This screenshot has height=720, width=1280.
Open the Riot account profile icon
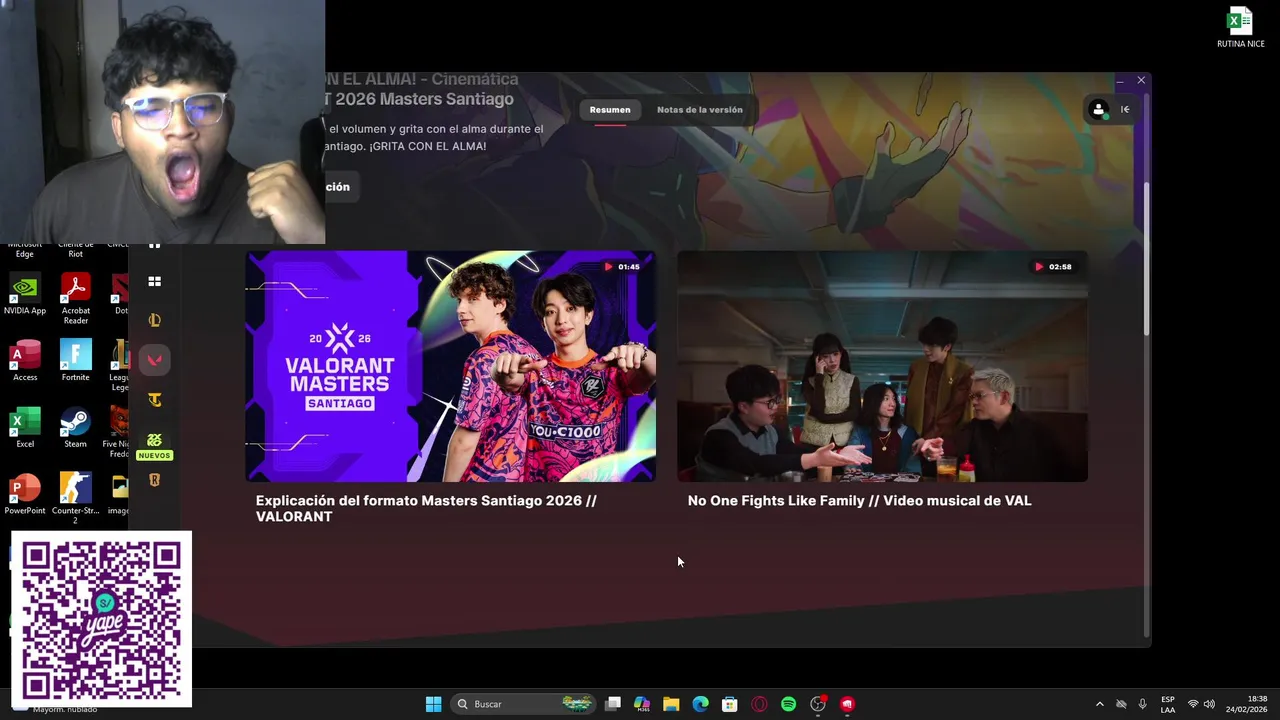(x=1099, y=110)
